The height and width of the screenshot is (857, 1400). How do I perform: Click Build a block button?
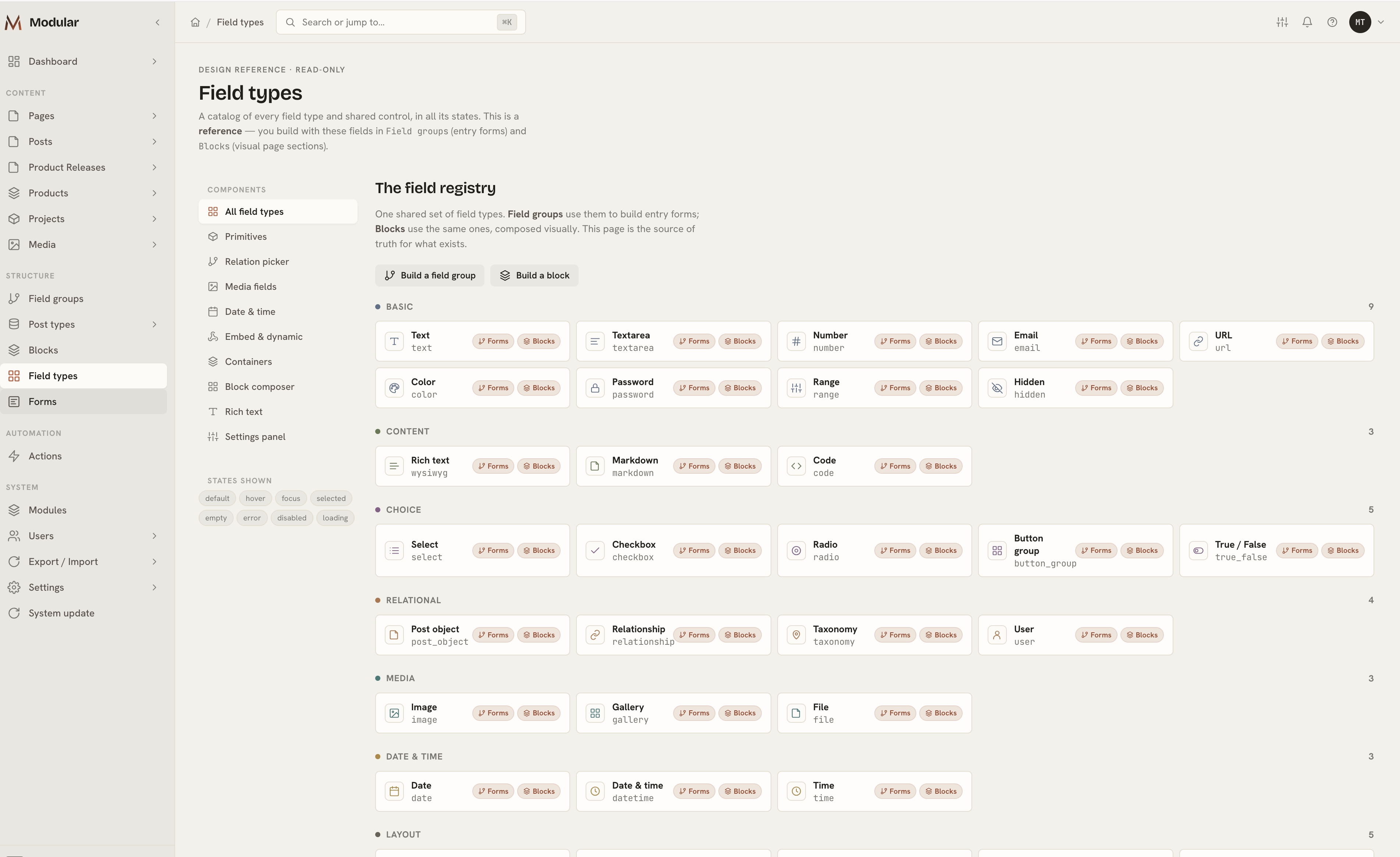[x=534, y=275]
